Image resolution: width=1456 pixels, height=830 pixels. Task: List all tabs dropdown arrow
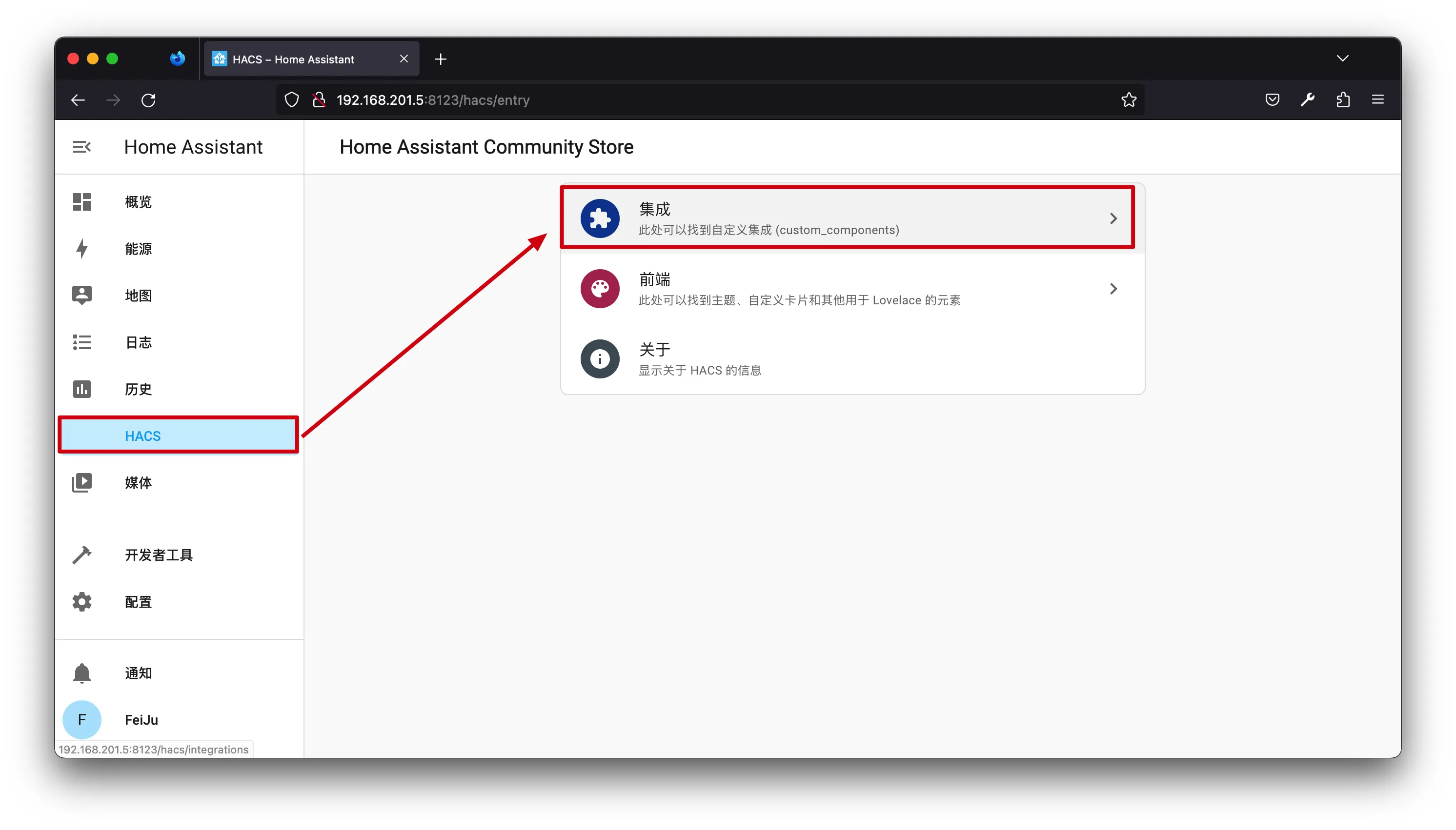(x=1342, y=58)
